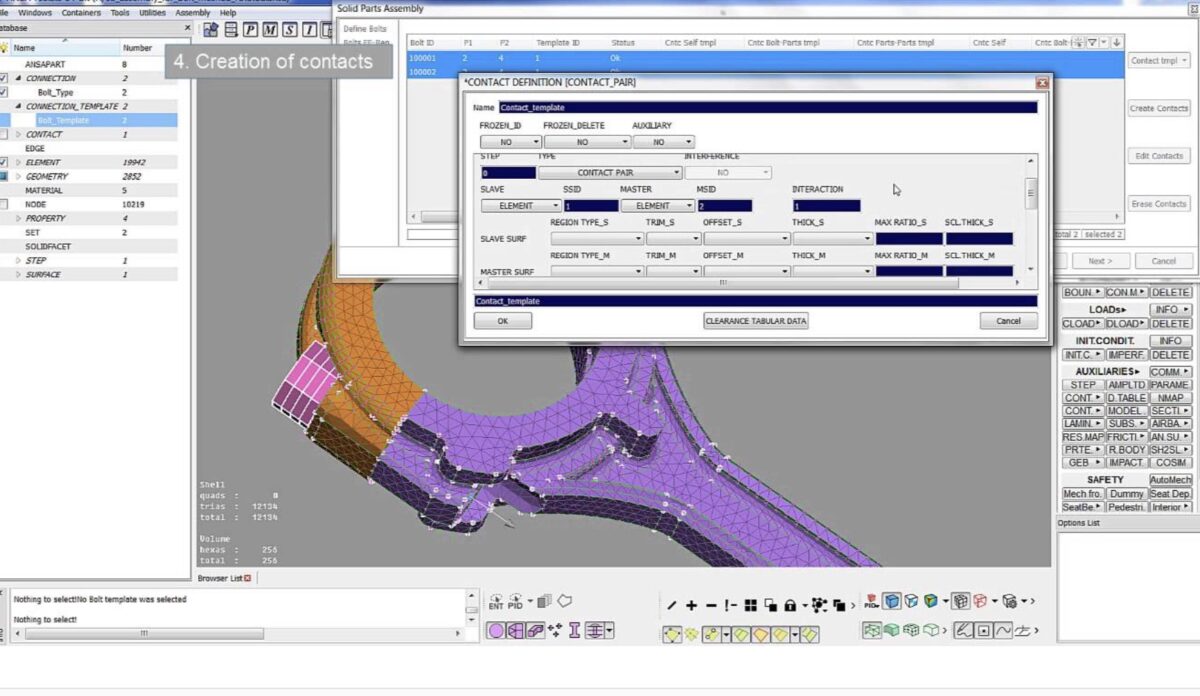The height and width of the screenshot is (696, 1200).
Task: Click the plus icon in bottom toolbar
Action: 691,605
